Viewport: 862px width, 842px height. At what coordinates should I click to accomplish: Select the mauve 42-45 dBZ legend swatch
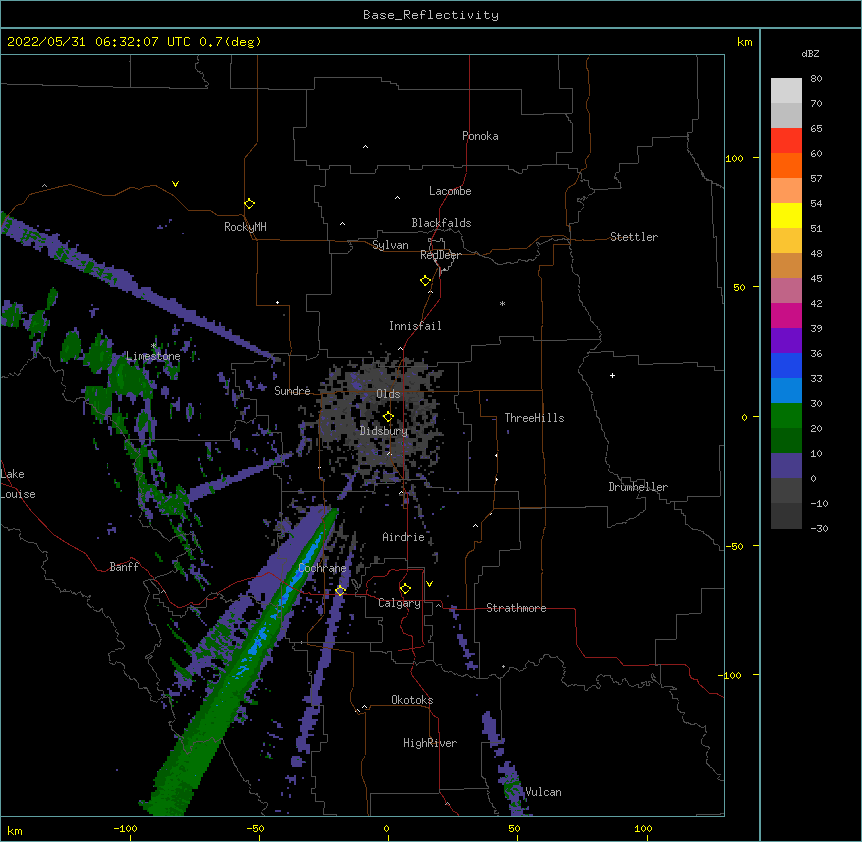pyautogui.click(x=786, y=291)
